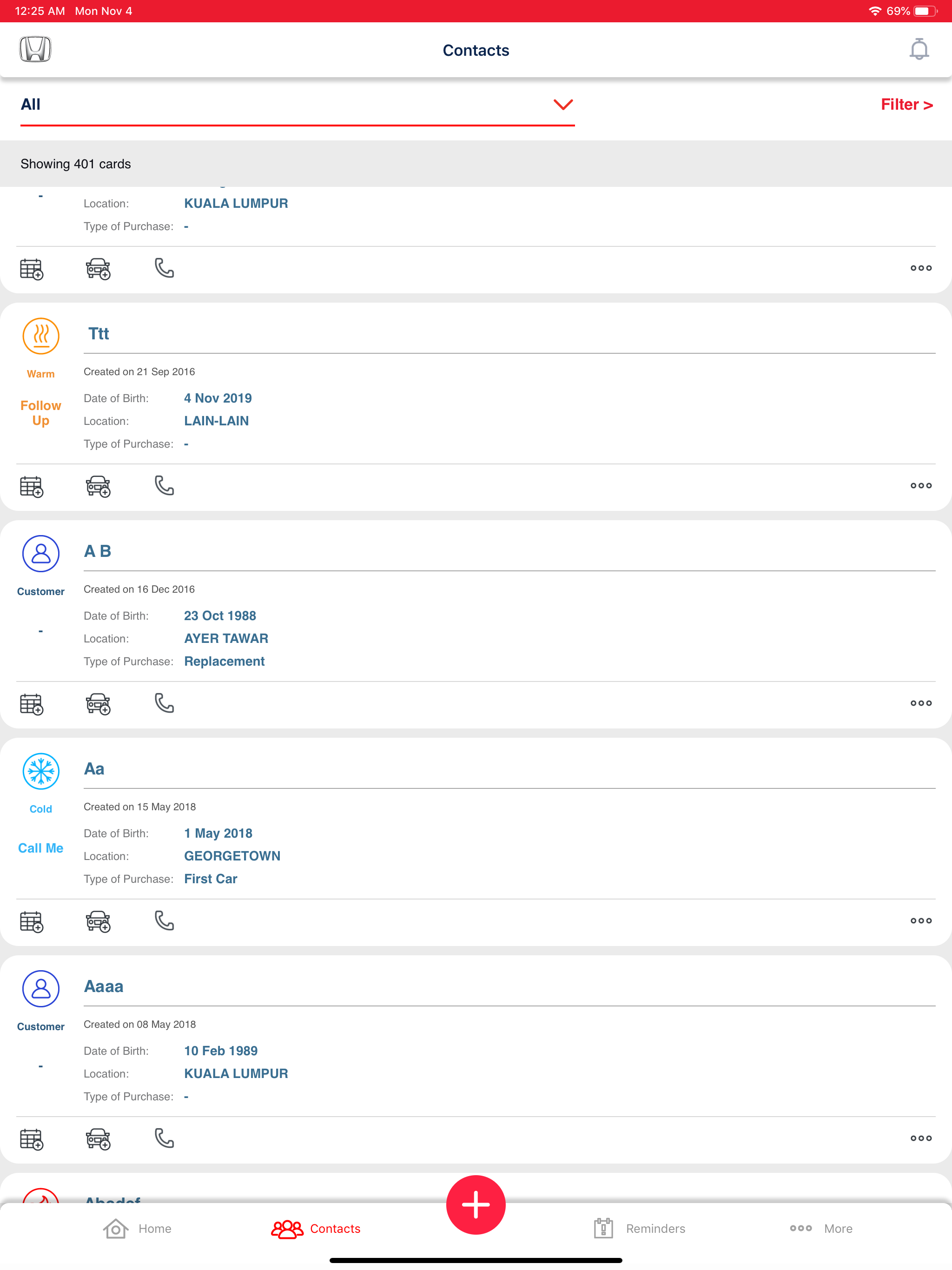Open more options for Aaaa card
This screenshot has width=952, height=1270.
920,1138
